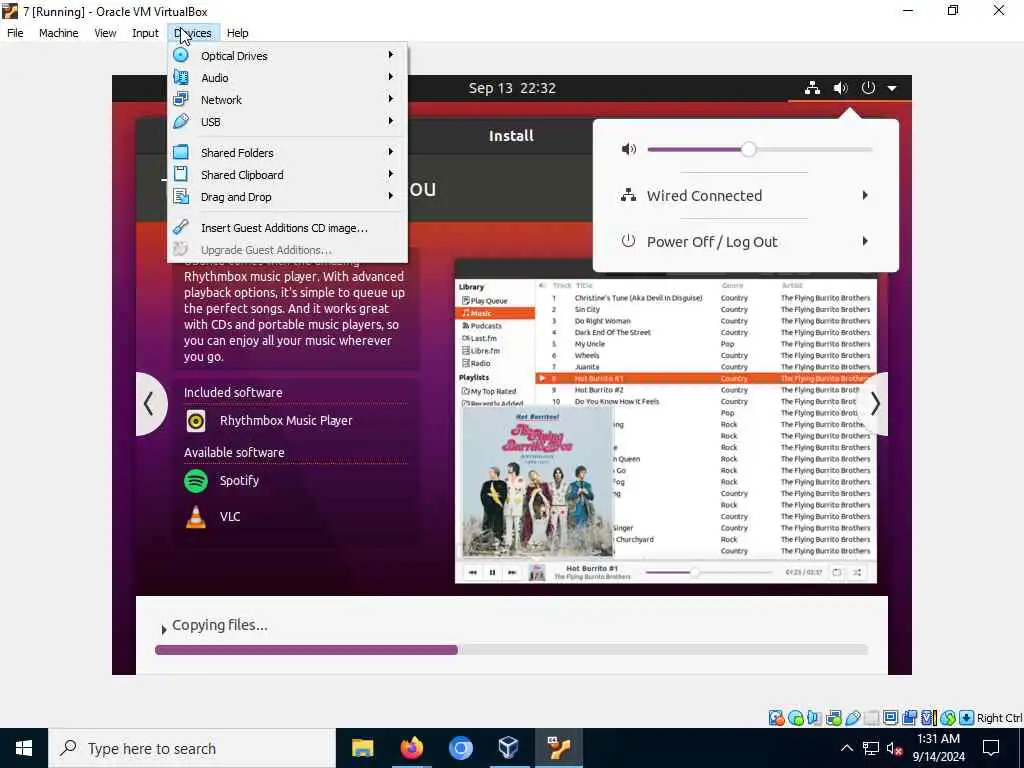The image size is (1024, 768).
Task: Expand Shared Folders submenu arrow
Action: pos(391,152)
